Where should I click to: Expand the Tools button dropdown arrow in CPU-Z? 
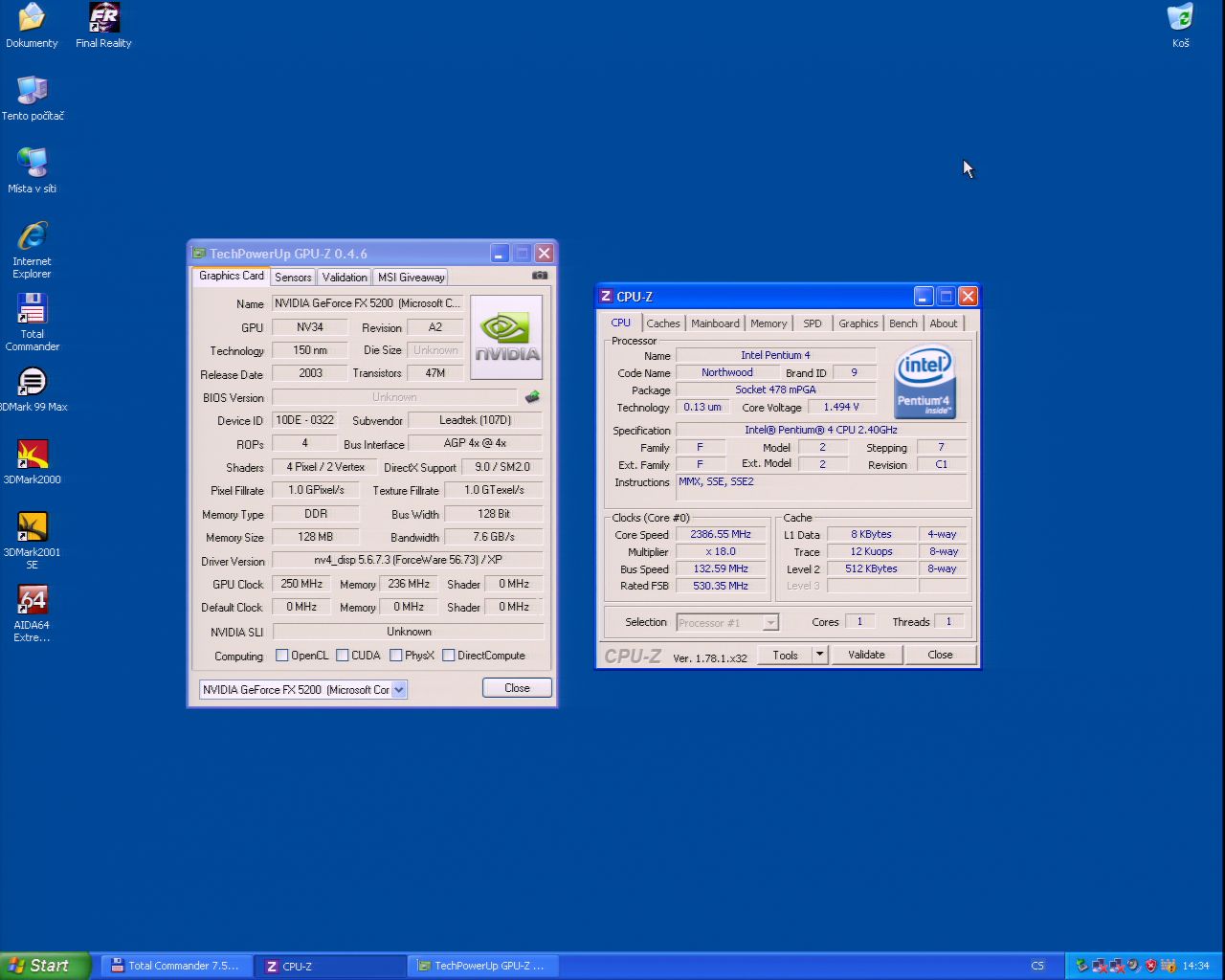pyautogui.click(x=819, y=655)
